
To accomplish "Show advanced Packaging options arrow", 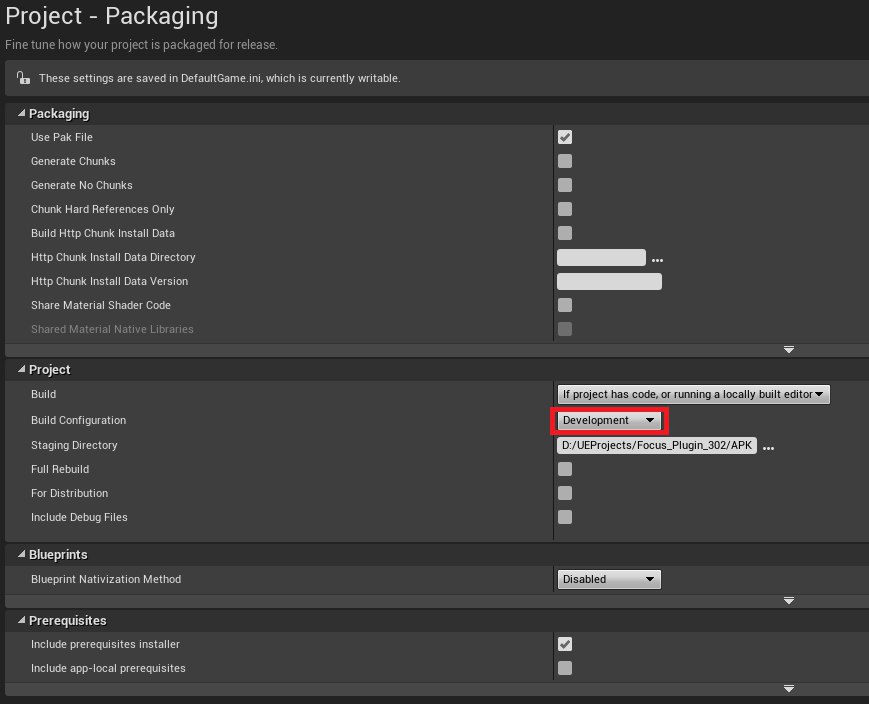I will tap(788, 349).
